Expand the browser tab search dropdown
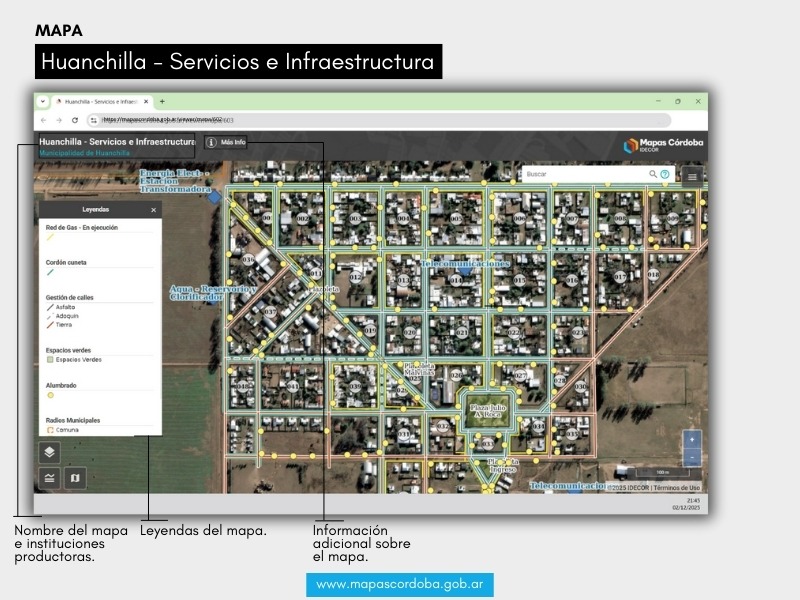 pos(43,101)
